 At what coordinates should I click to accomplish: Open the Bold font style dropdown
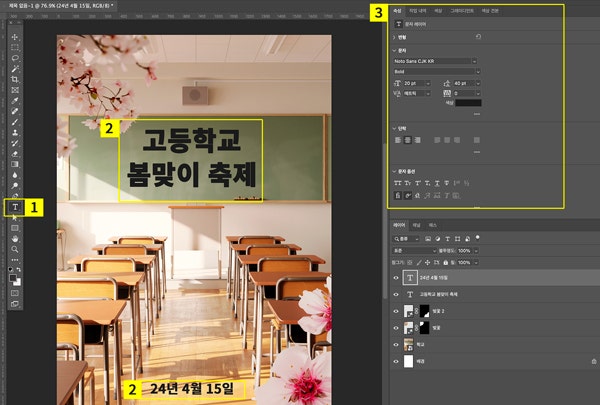point(478,72)
